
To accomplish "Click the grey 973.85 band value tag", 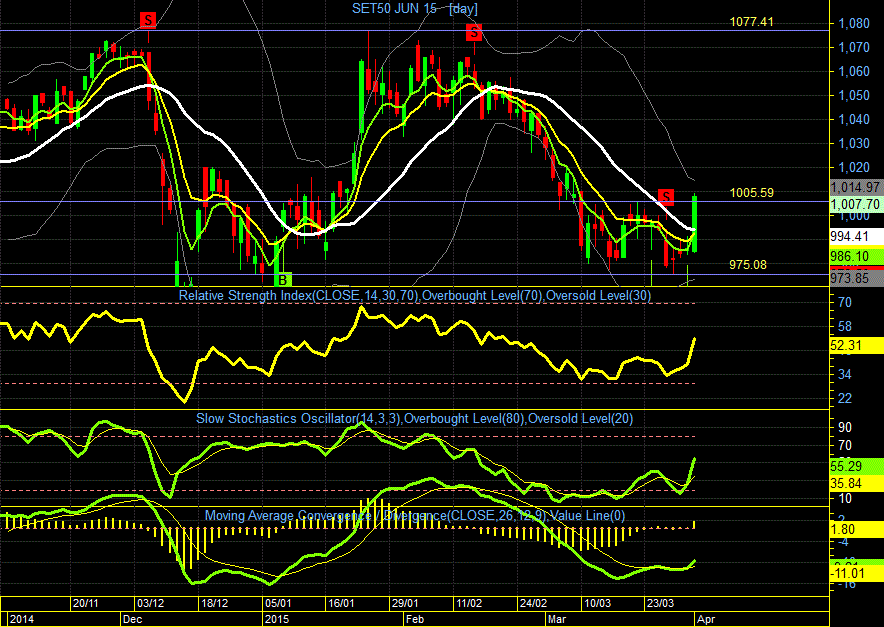I will 856,278.
